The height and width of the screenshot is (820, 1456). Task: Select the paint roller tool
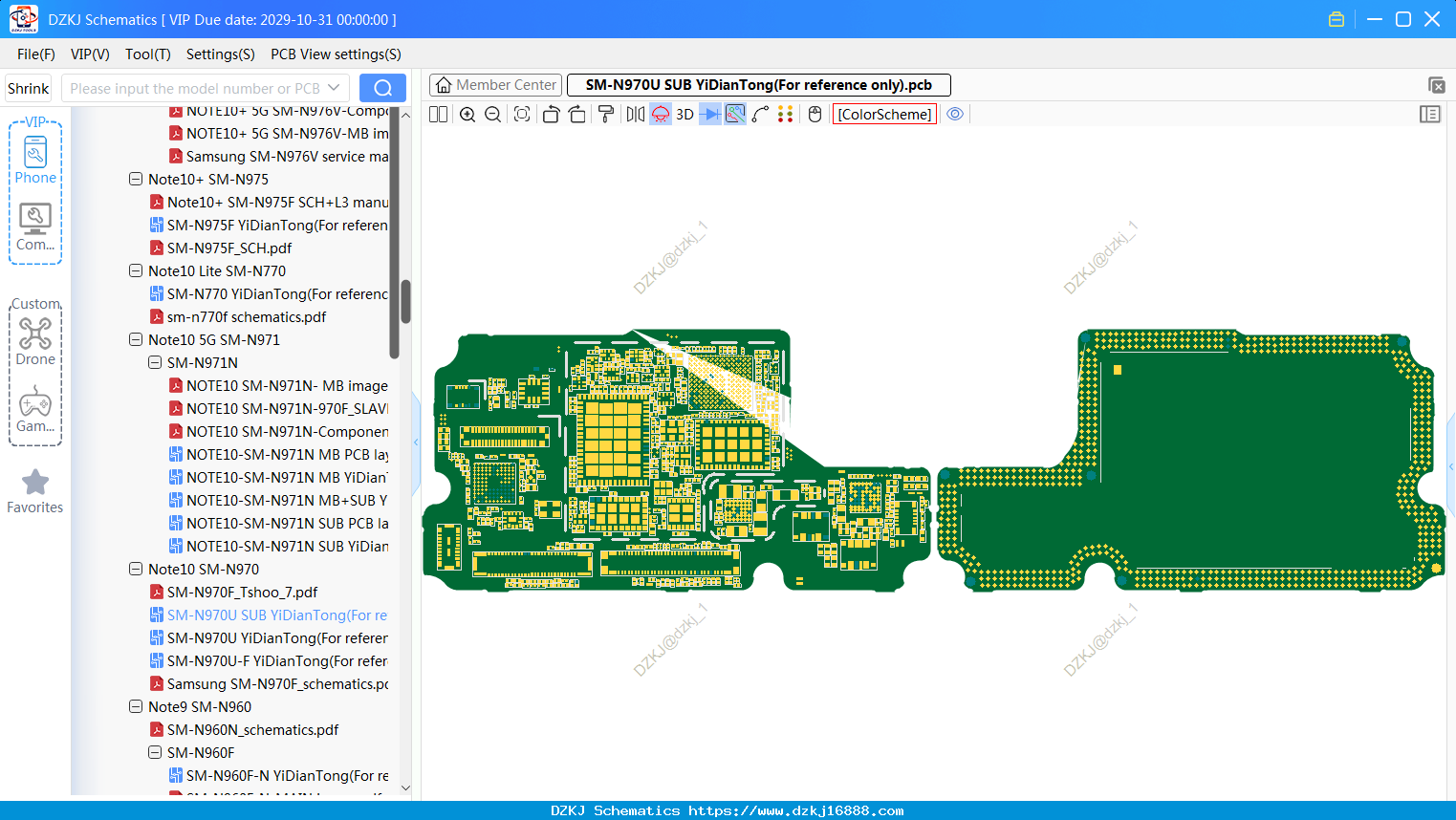(606, 115)
